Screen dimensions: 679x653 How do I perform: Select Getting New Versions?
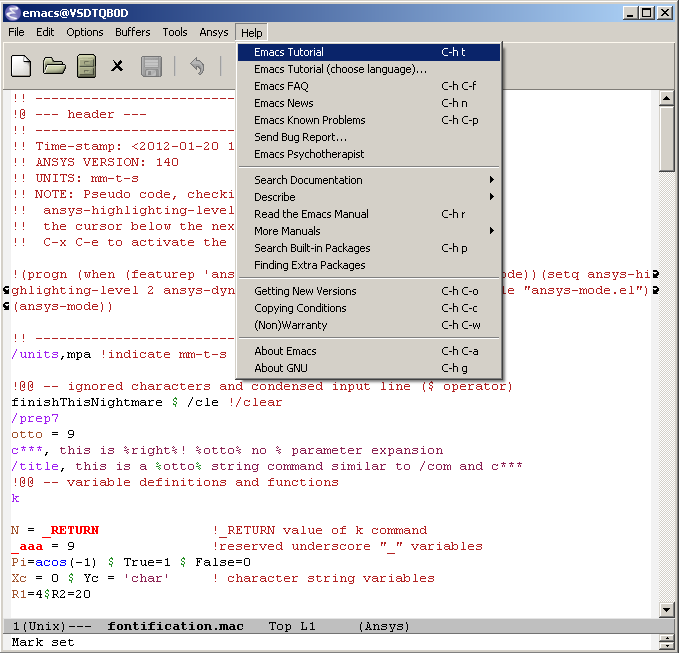369,291
